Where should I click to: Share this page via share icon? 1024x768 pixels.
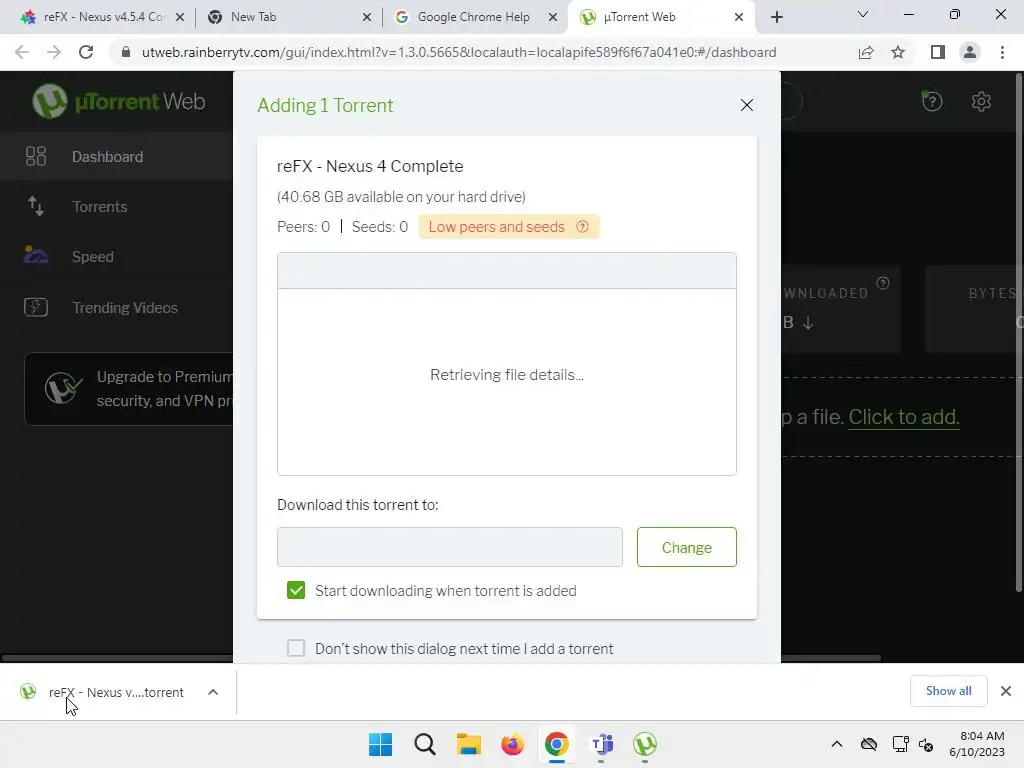(866, 52)
